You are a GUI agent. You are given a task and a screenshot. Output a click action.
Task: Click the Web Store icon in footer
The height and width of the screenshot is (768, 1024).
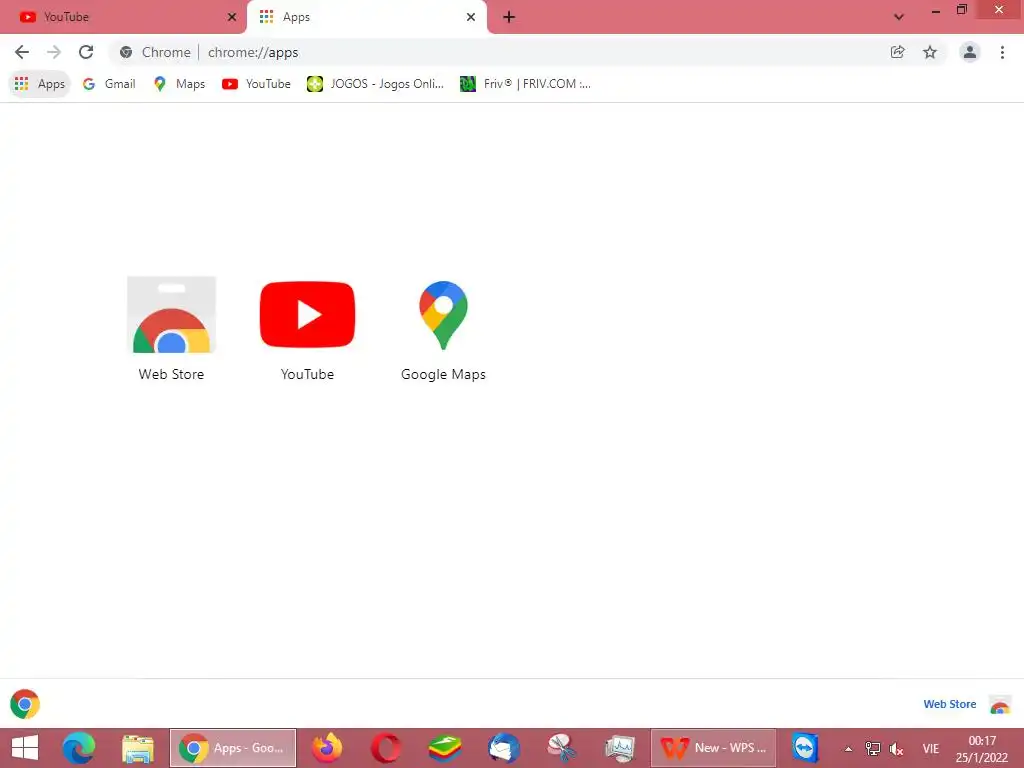(1000, 704)
